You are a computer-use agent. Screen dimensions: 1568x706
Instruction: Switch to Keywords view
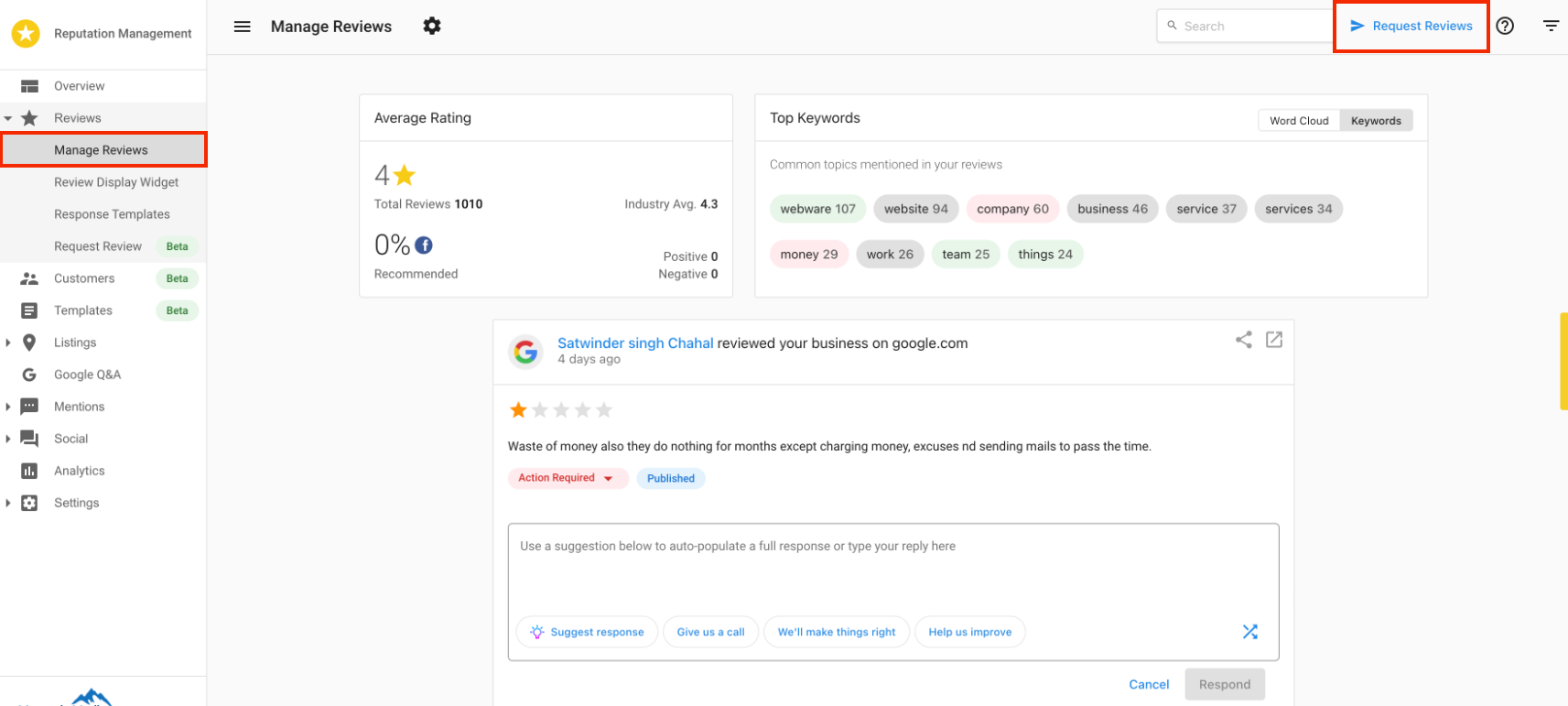click(1376, 120)
